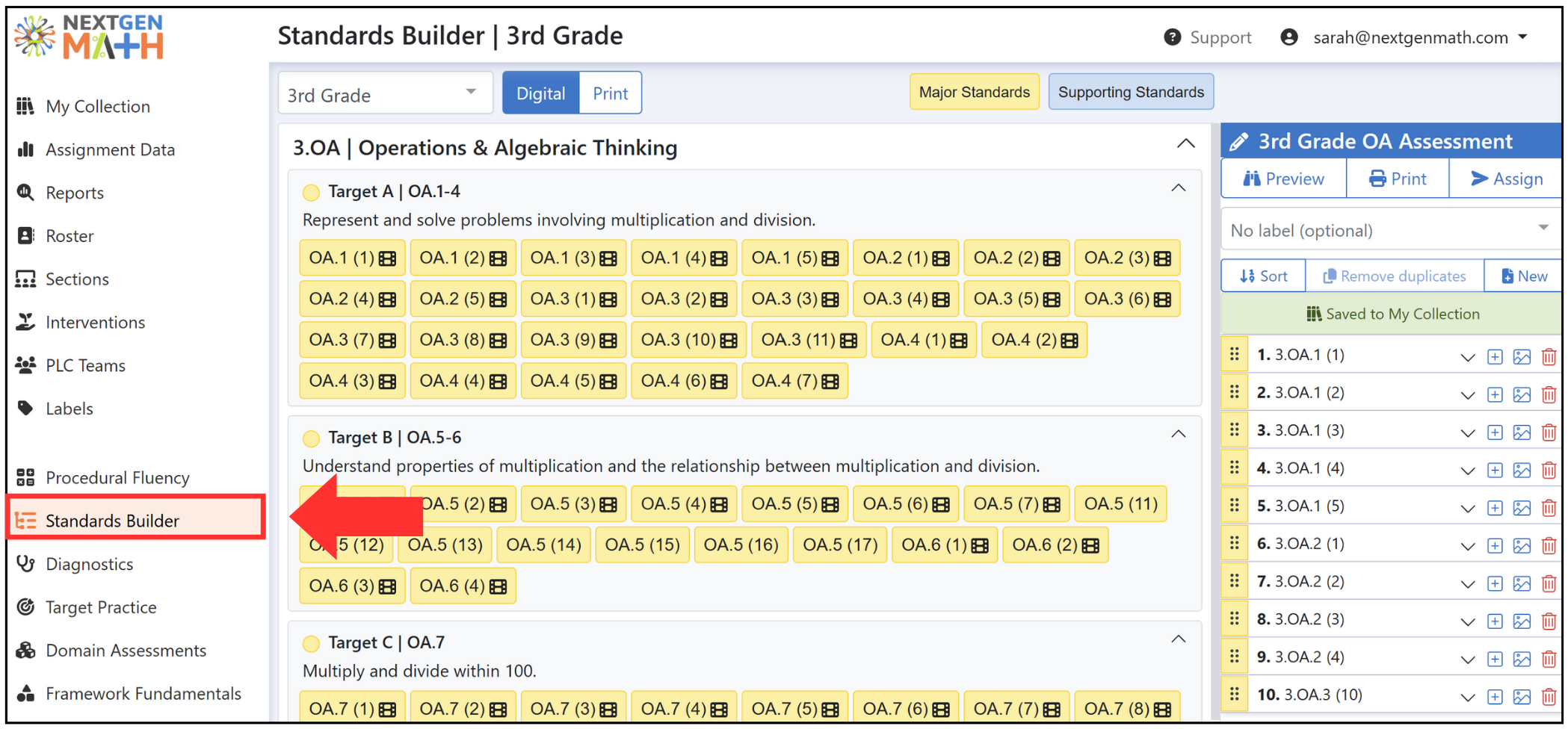Screen dimensions: 1568x729
Task: Switch to the Print tab
Action: click(x=611, y=93)
